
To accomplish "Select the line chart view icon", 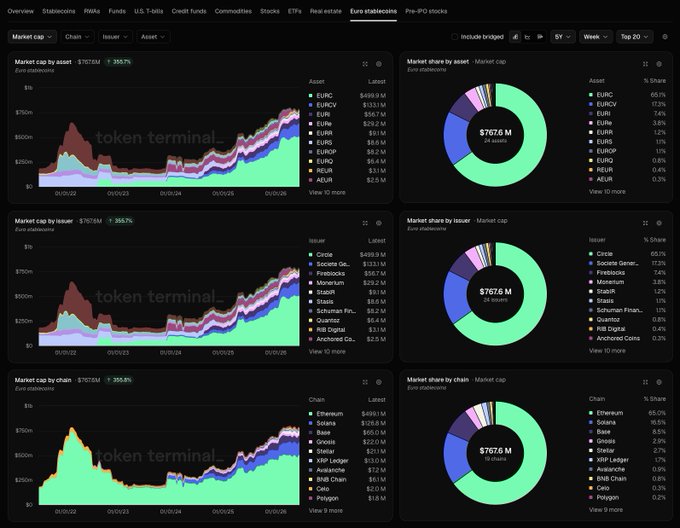I will [x=527, y=37].
